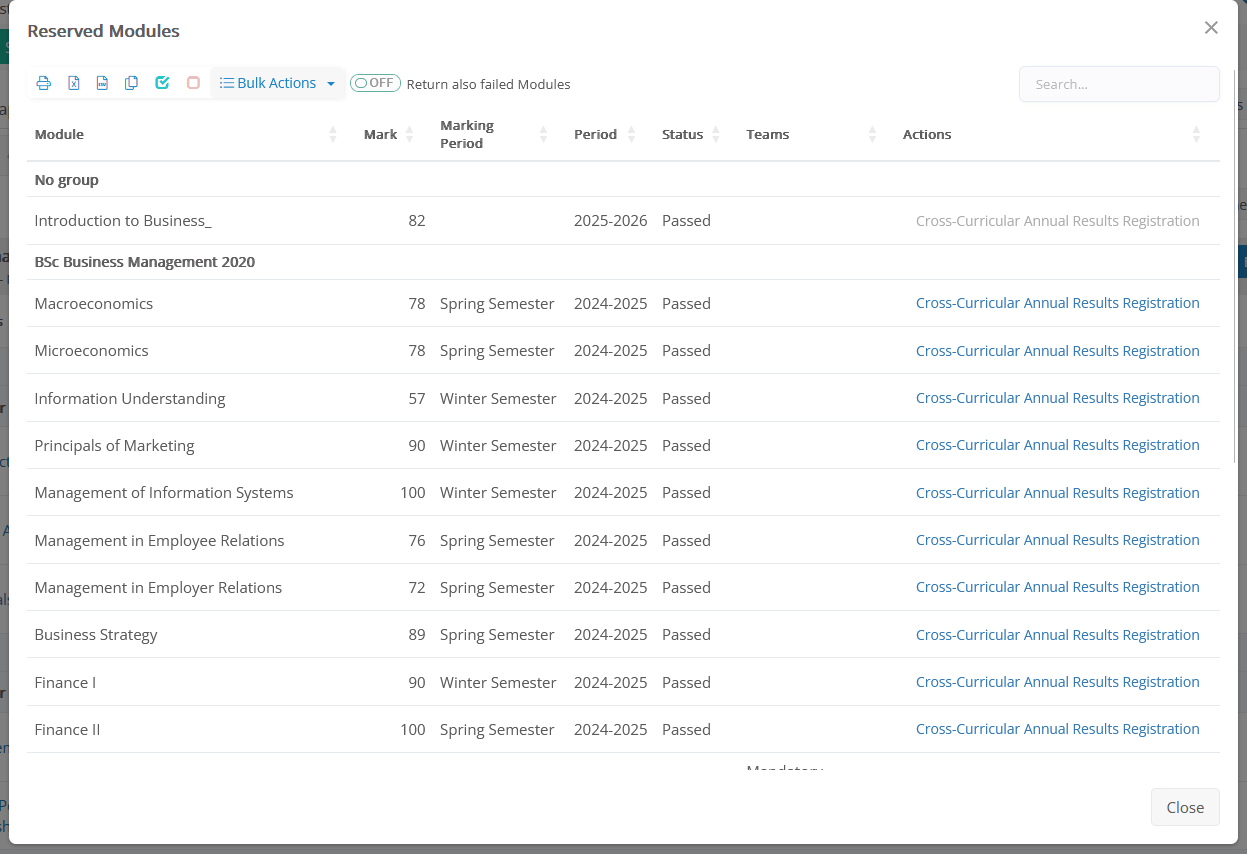
Task: Click the deselect all rows icon
Action: pyautogui.click(x=193, y=83)
